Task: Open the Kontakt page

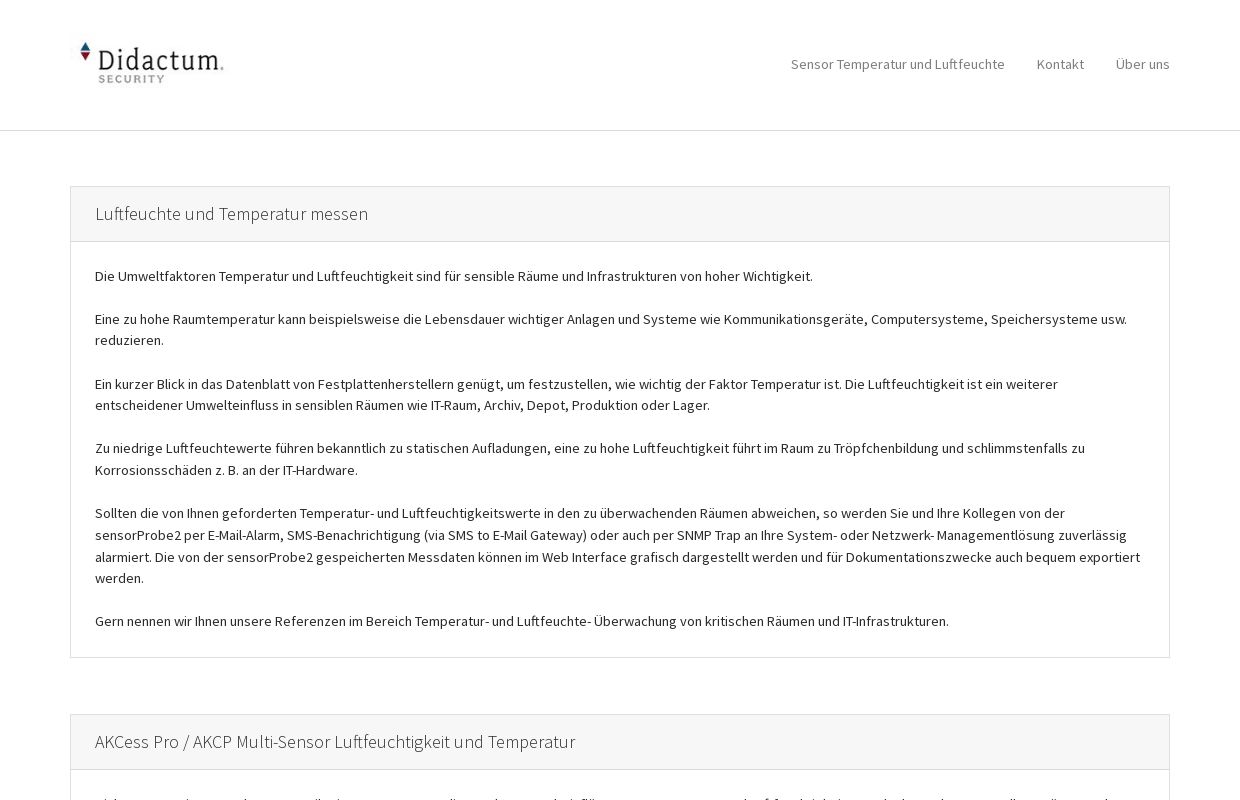Action: (1060, 64)
